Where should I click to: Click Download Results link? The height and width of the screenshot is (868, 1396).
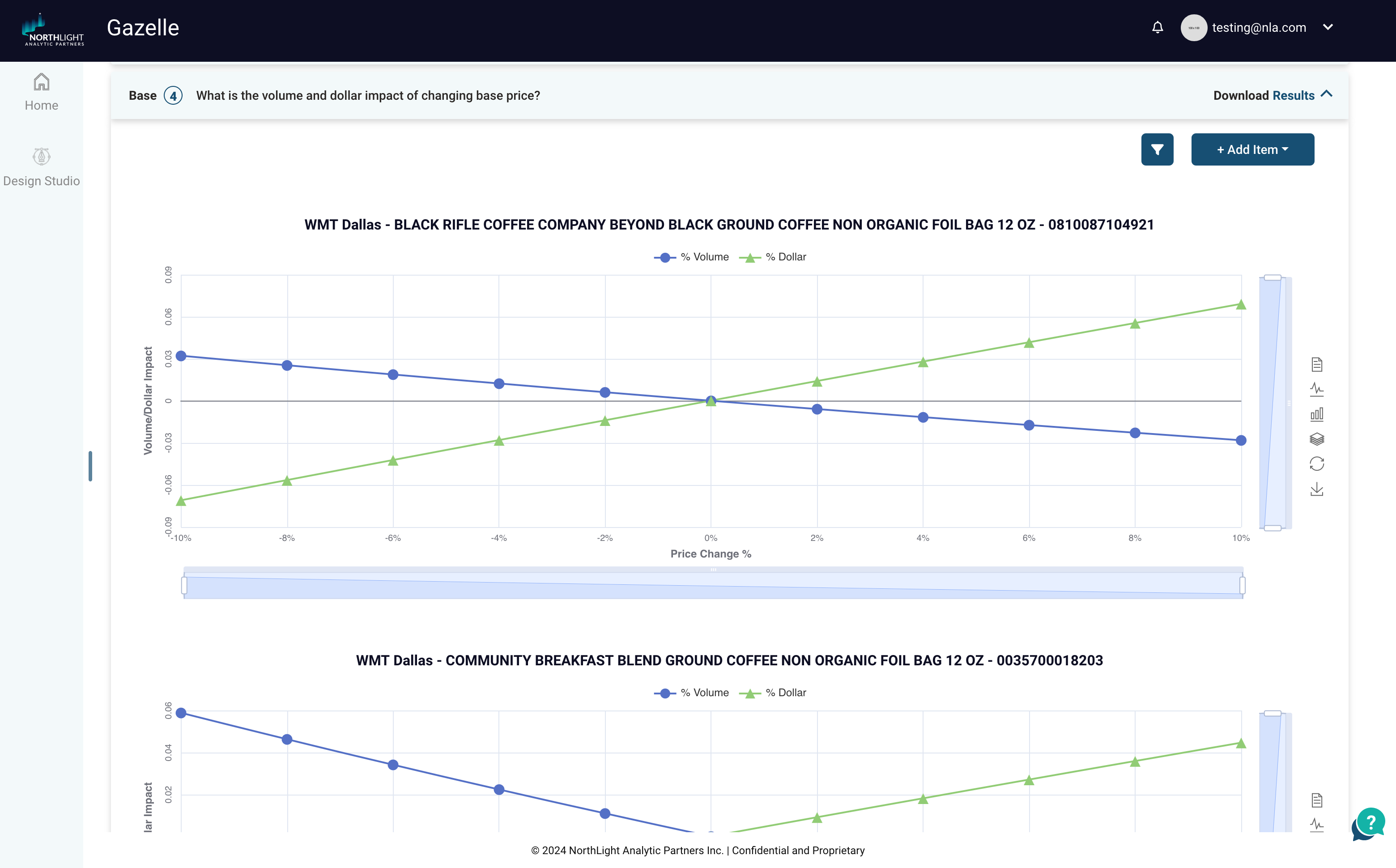pyautogui.click(x=1264, y=95)
